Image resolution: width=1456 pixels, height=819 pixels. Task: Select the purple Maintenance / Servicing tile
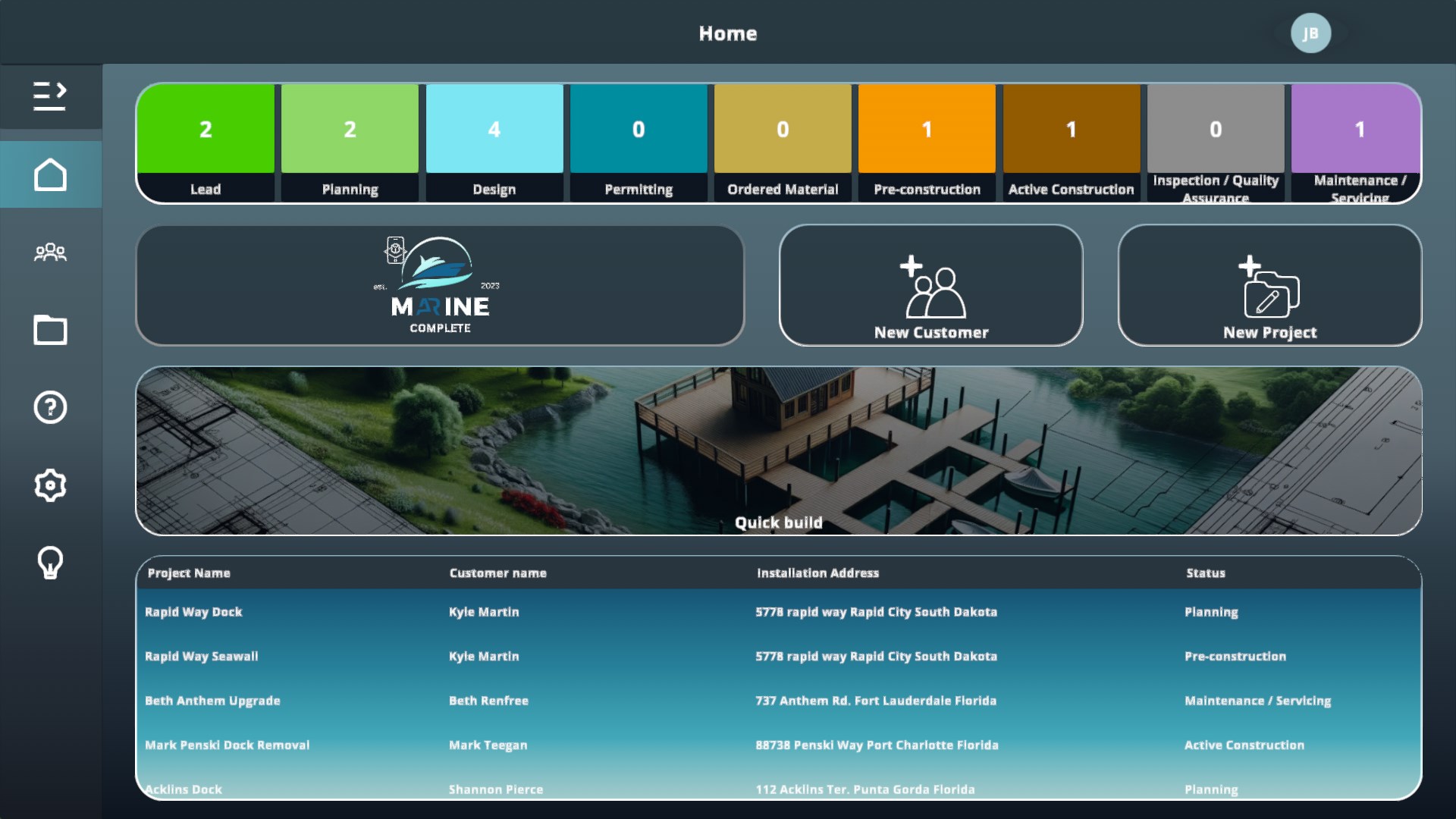[x=1357, y=143]
